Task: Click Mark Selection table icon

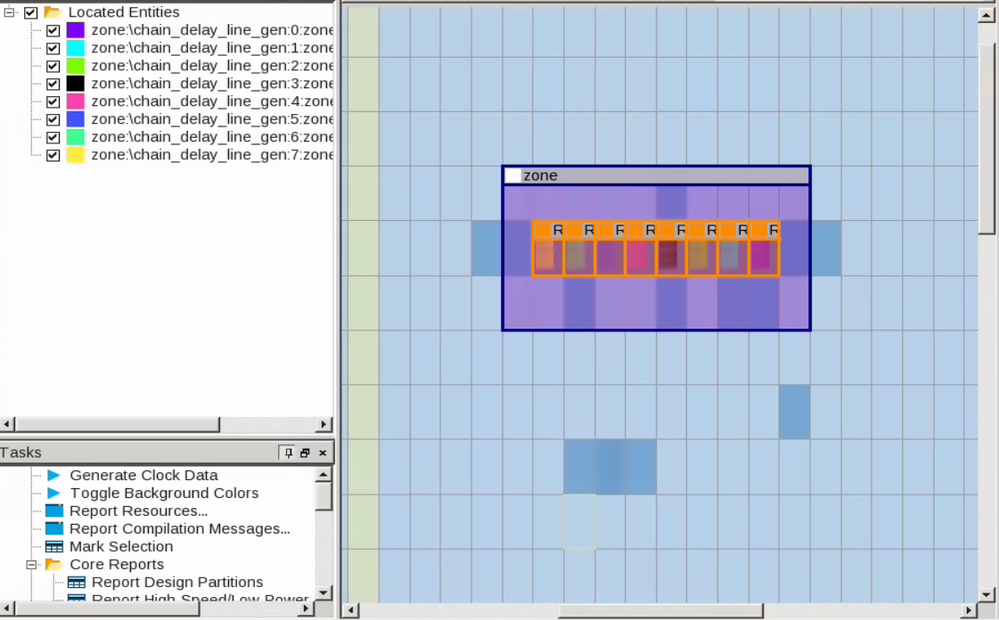Action: [54, 547]
